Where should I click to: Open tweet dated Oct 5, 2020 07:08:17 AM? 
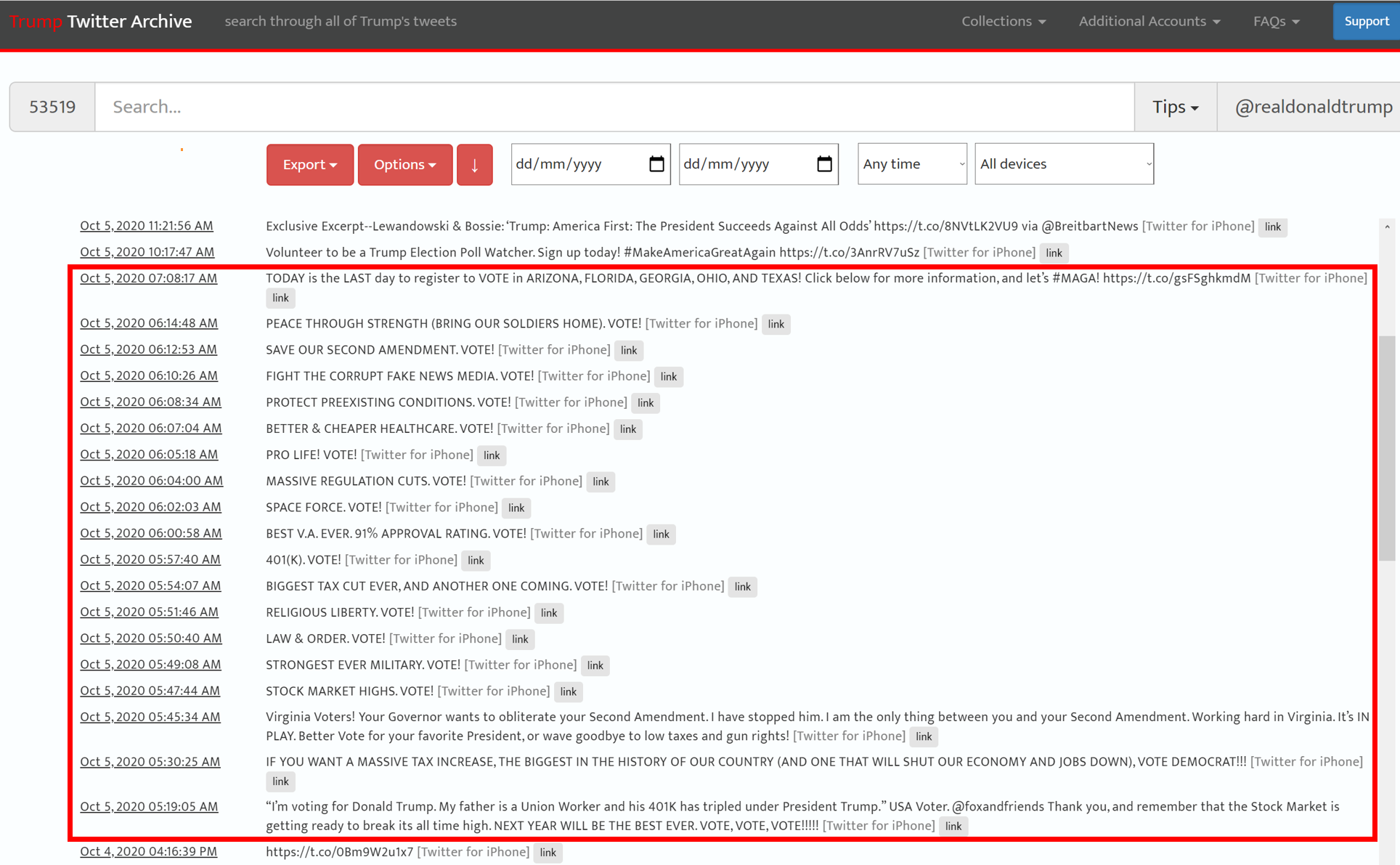pyautogui.click(x=149, y=278)
